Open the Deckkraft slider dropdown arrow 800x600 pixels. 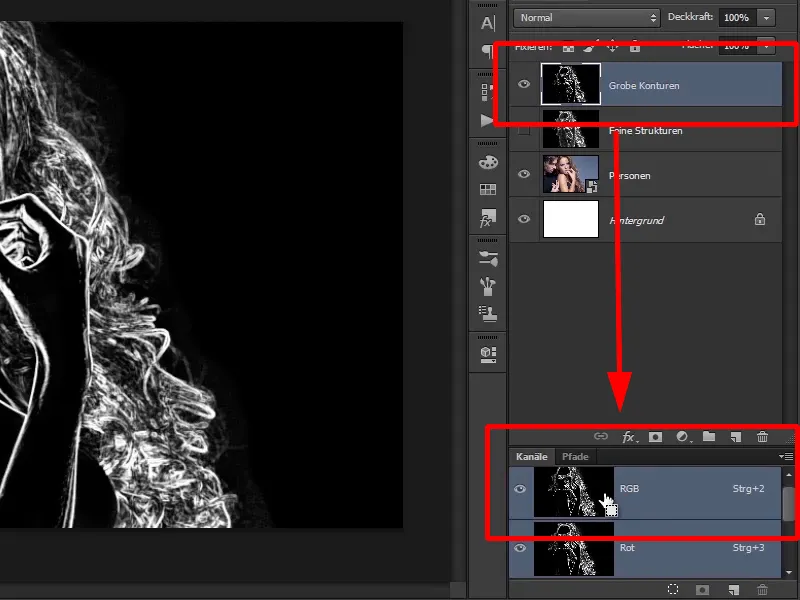point(766,18)
